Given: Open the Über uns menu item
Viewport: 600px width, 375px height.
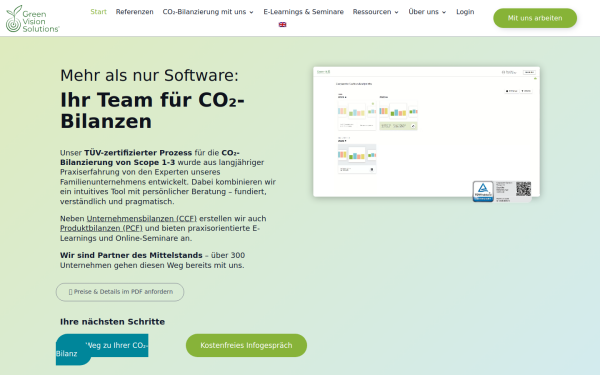Looking at the screenshot, I should [x=424, y=12].
